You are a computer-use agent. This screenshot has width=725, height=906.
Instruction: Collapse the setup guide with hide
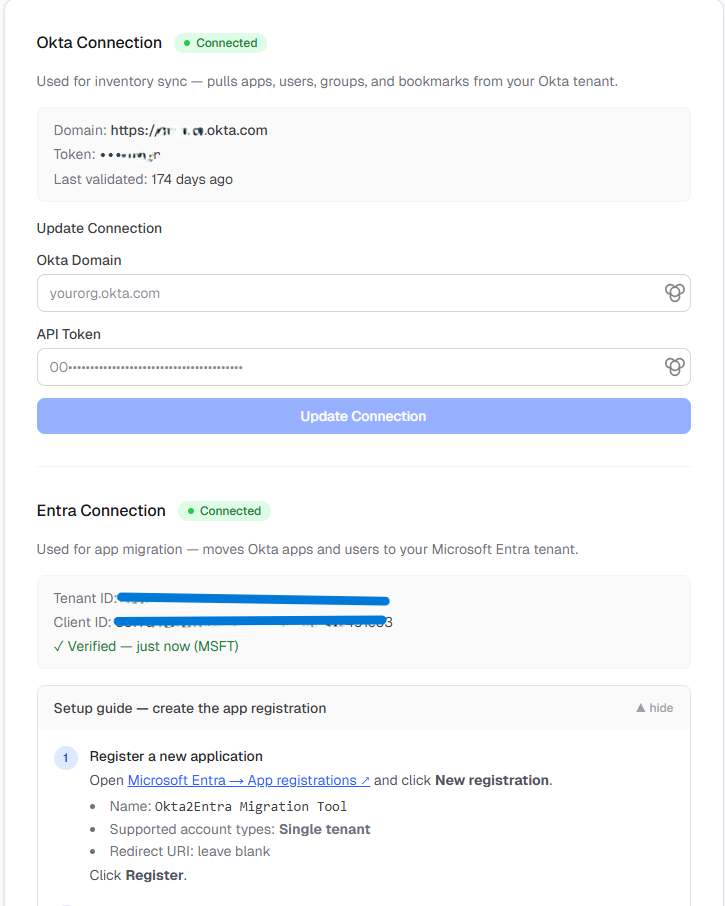click(655, 708)
